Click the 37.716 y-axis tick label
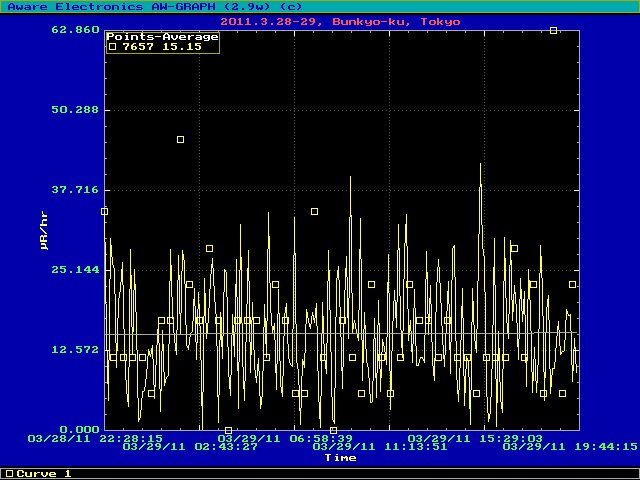The width and height of the screenshot is (640, 480). pos(75,189)
